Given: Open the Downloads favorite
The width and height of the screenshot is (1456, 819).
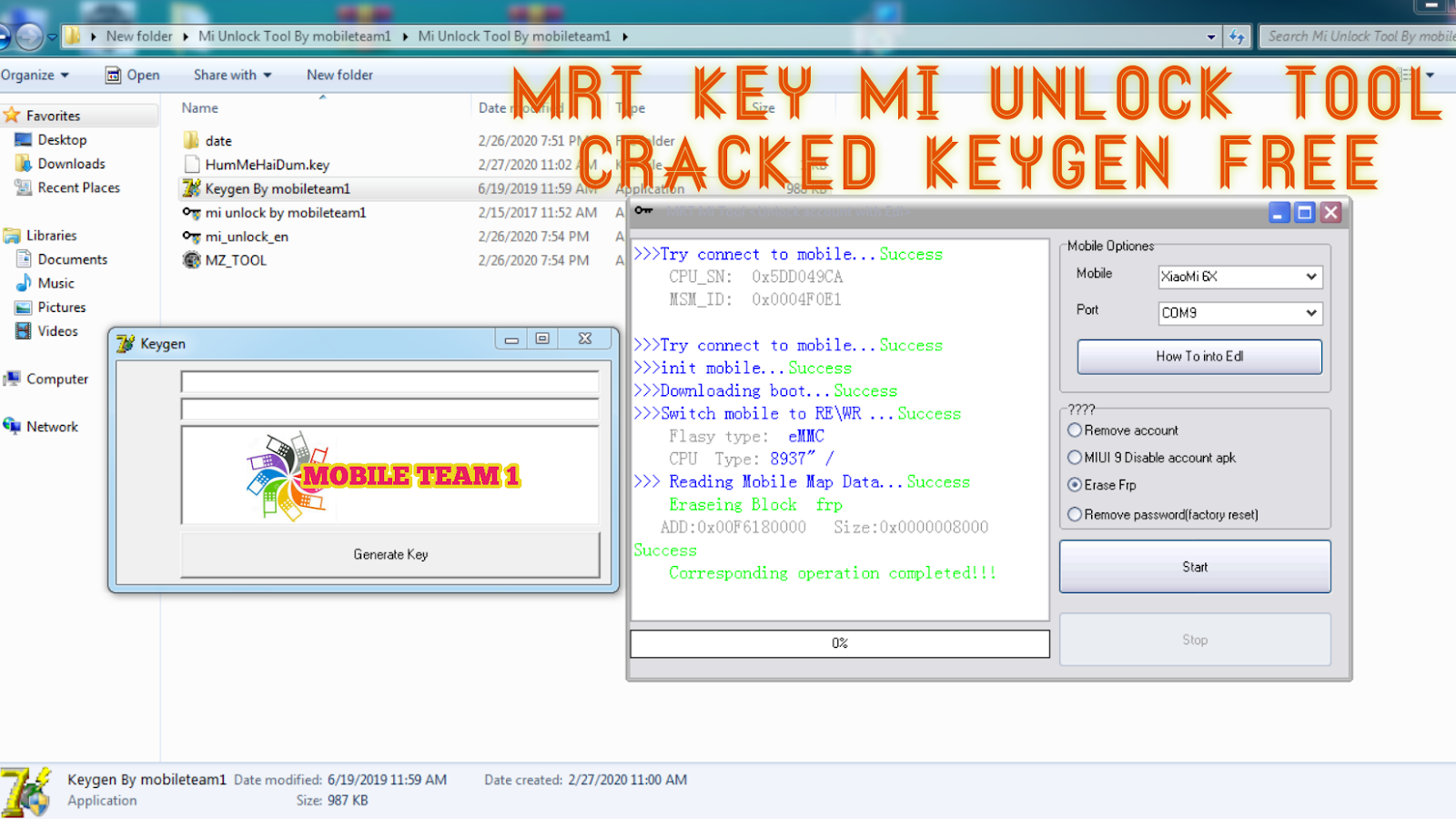Looking at the screenshot, I should coord(71,164).
